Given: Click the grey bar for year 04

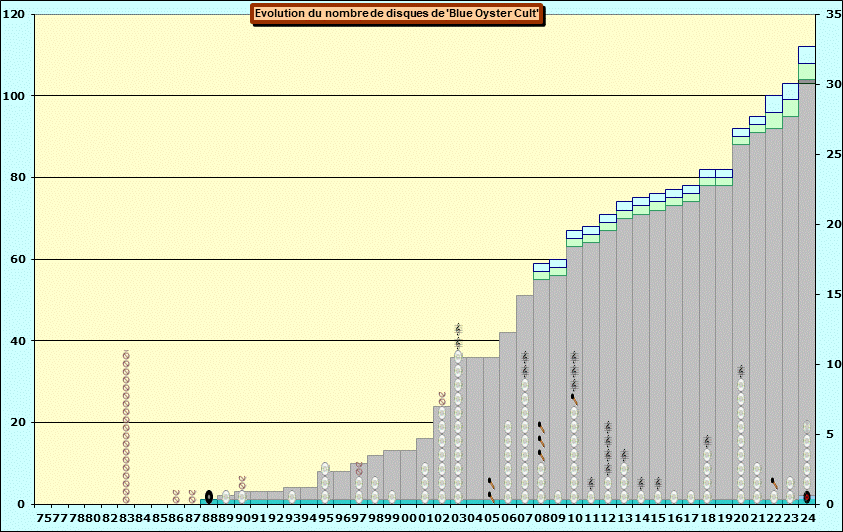Looking at the screenshot, I should 474,429.
